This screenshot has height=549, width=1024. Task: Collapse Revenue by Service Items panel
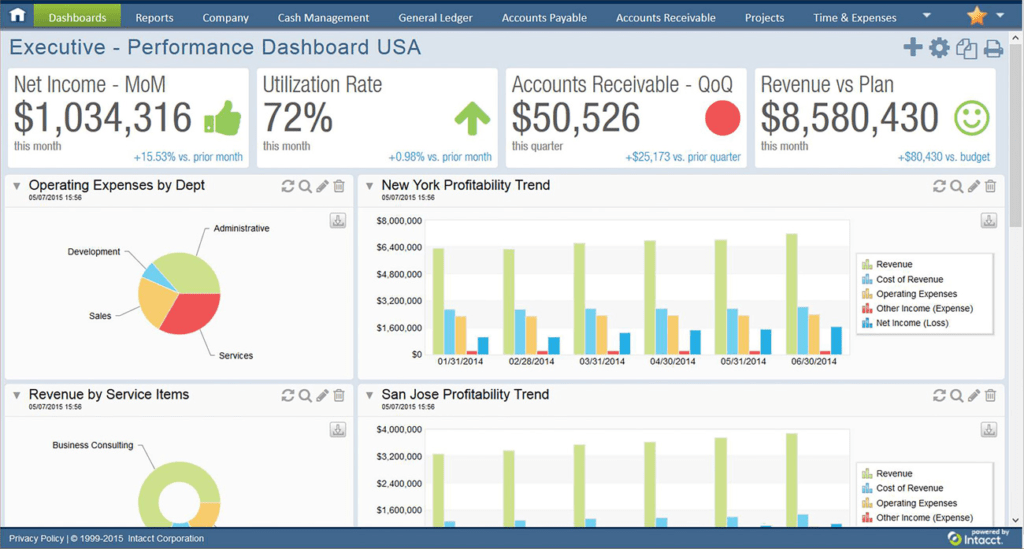click(16, 395)
